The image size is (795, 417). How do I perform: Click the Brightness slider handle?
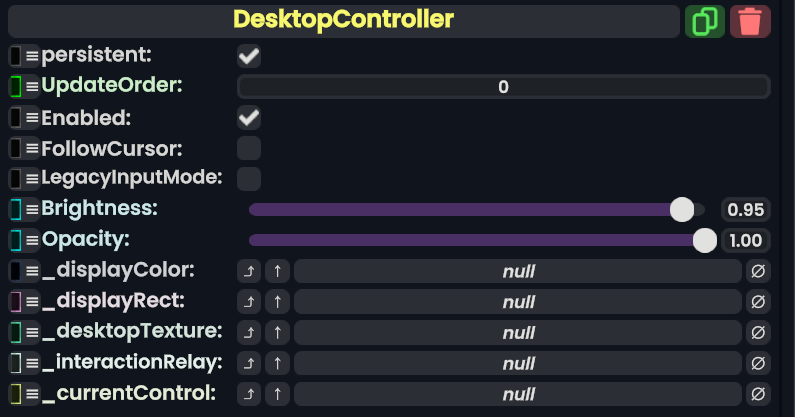pos(682,209)
